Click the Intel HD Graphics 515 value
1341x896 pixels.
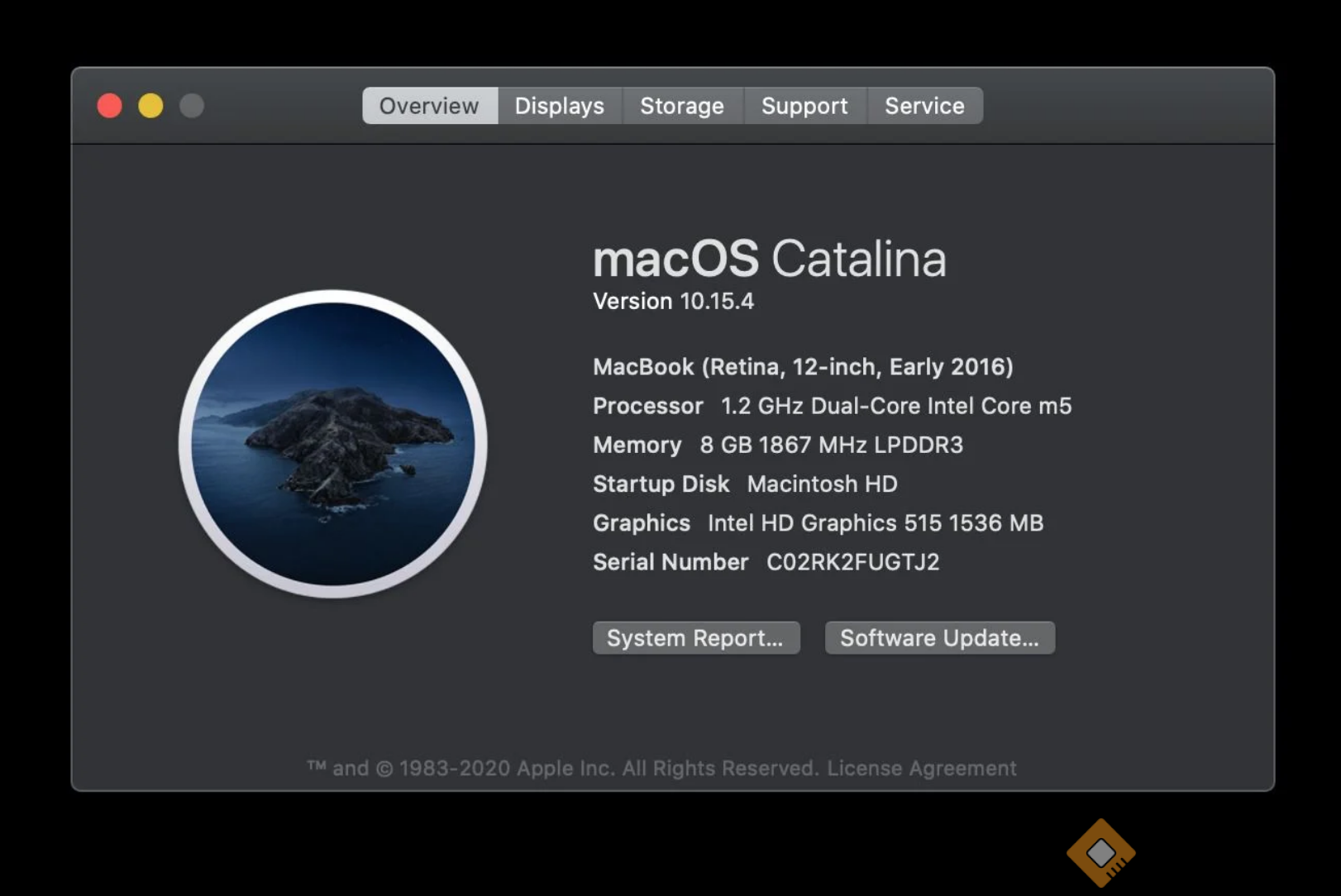point(875,523)
